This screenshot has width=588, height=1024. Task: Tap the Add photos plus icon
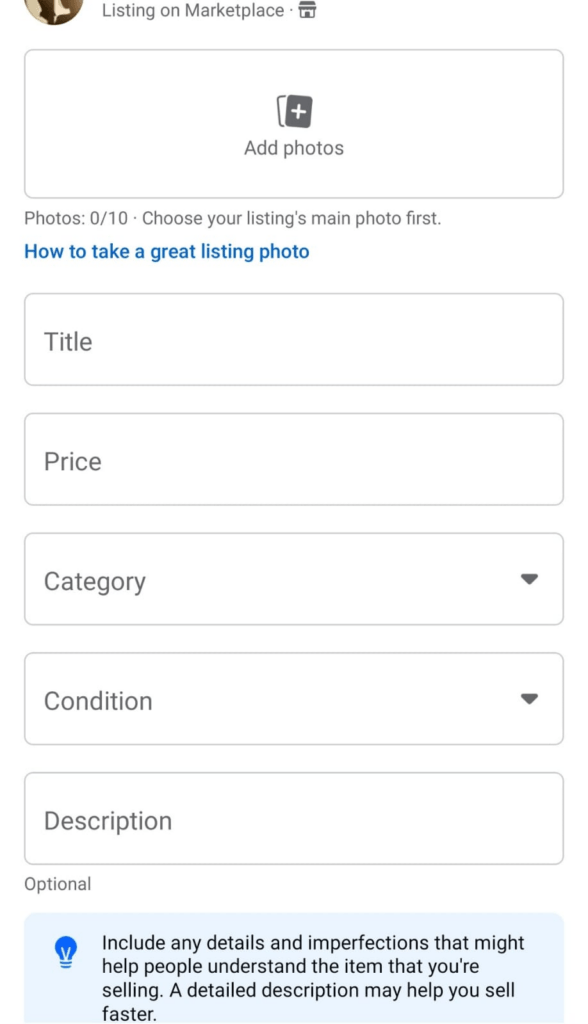pyautogui.click(x=295, y=111)
